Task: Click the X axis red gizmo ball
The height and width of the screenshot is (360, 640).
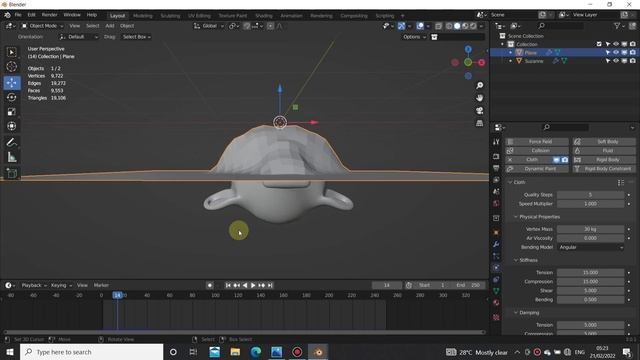Action: pos(482,62)
